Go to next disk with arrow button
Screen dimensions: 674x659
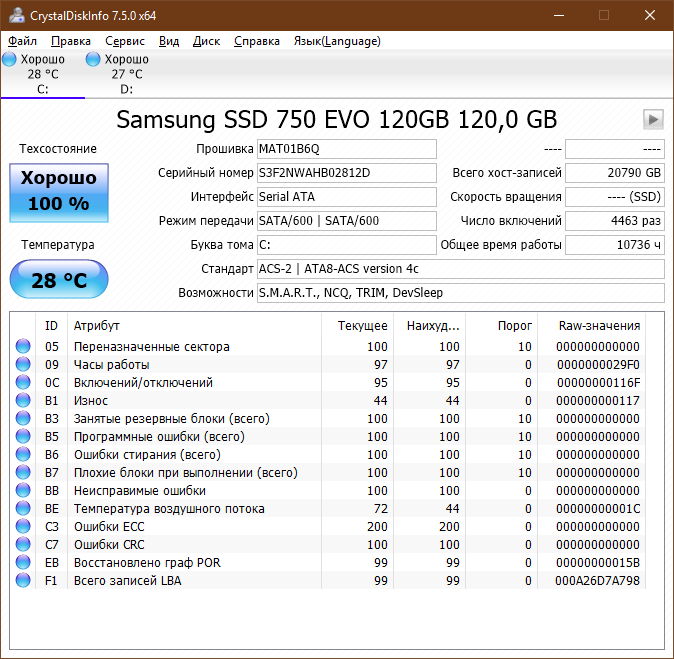653,119
